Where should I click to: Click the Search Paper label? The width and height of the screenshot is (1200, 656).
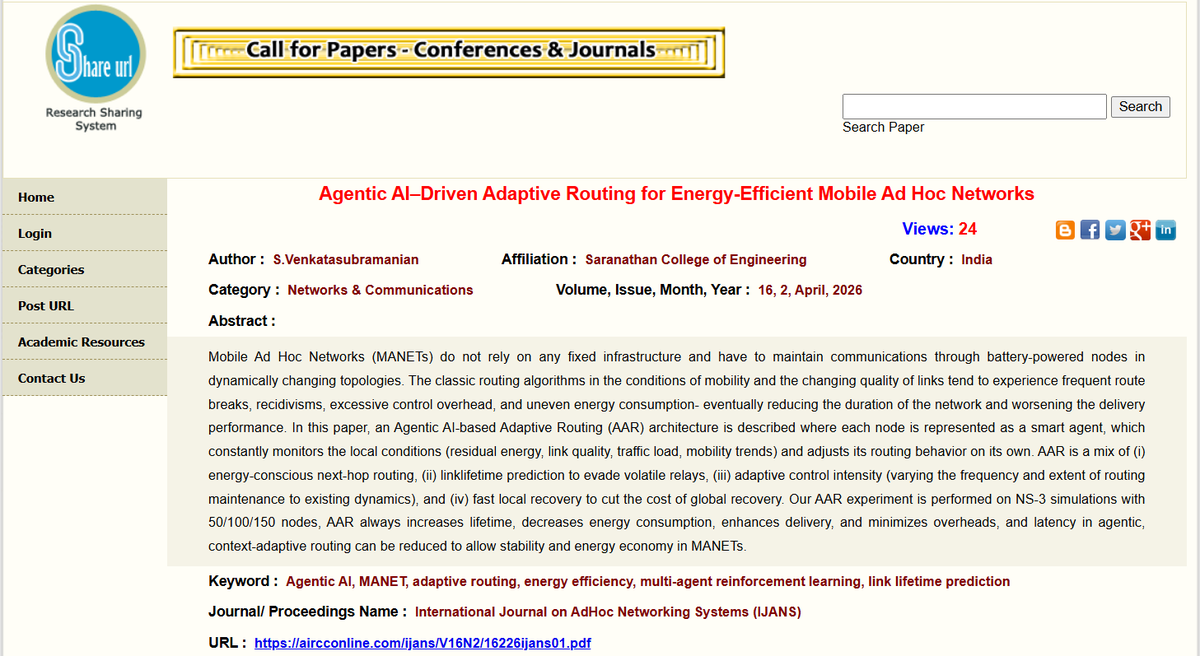883,127
